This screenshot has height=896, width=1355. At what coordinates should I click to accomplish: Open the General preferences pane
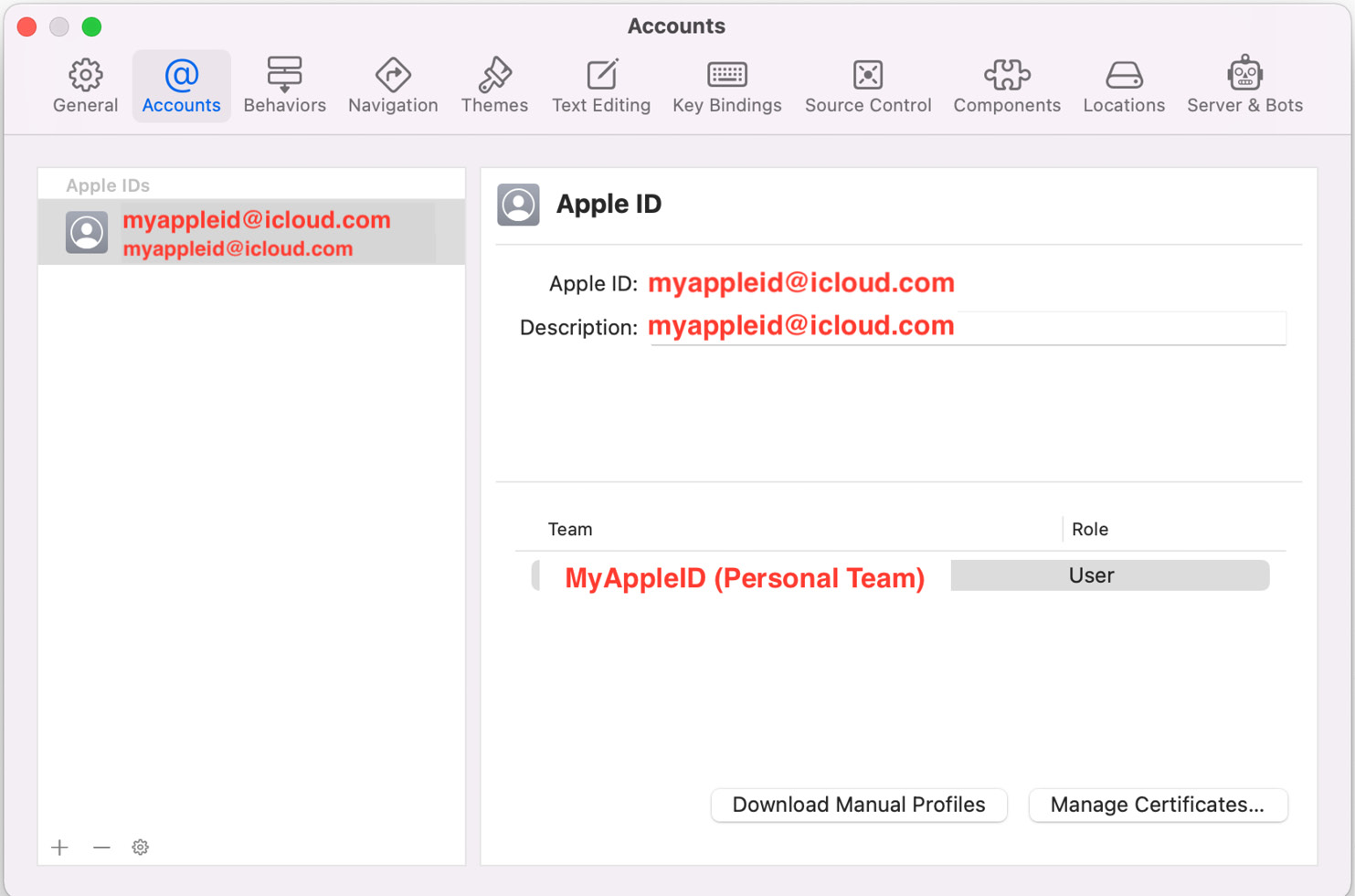coord(85,86)
